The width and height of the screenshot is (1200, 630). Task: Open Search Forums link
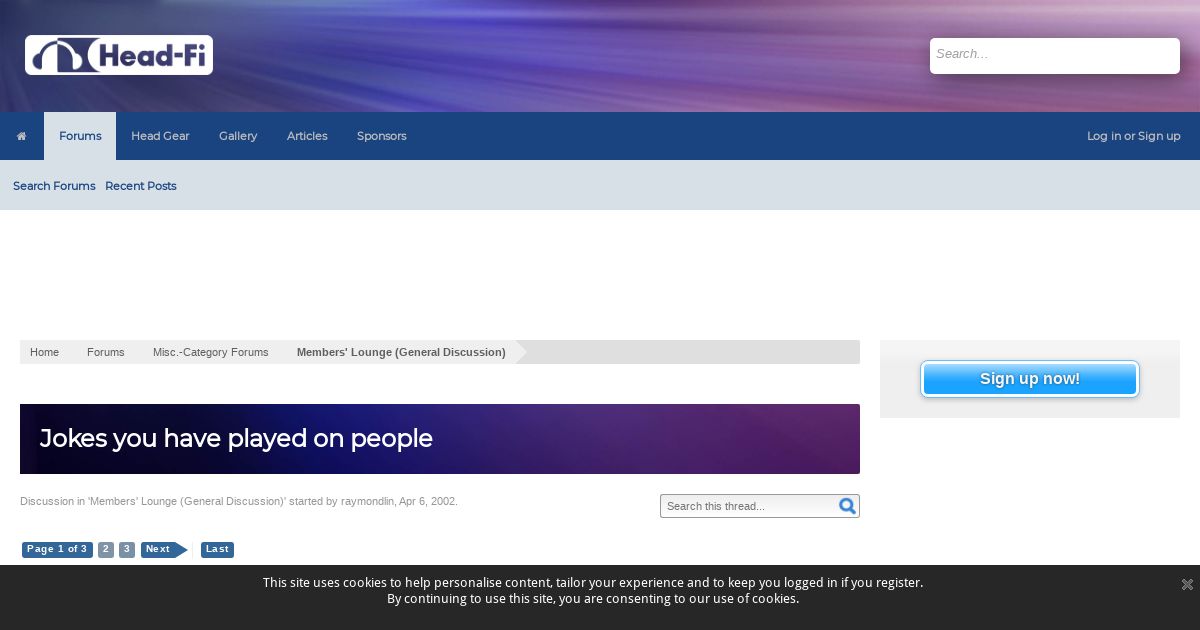54,186
